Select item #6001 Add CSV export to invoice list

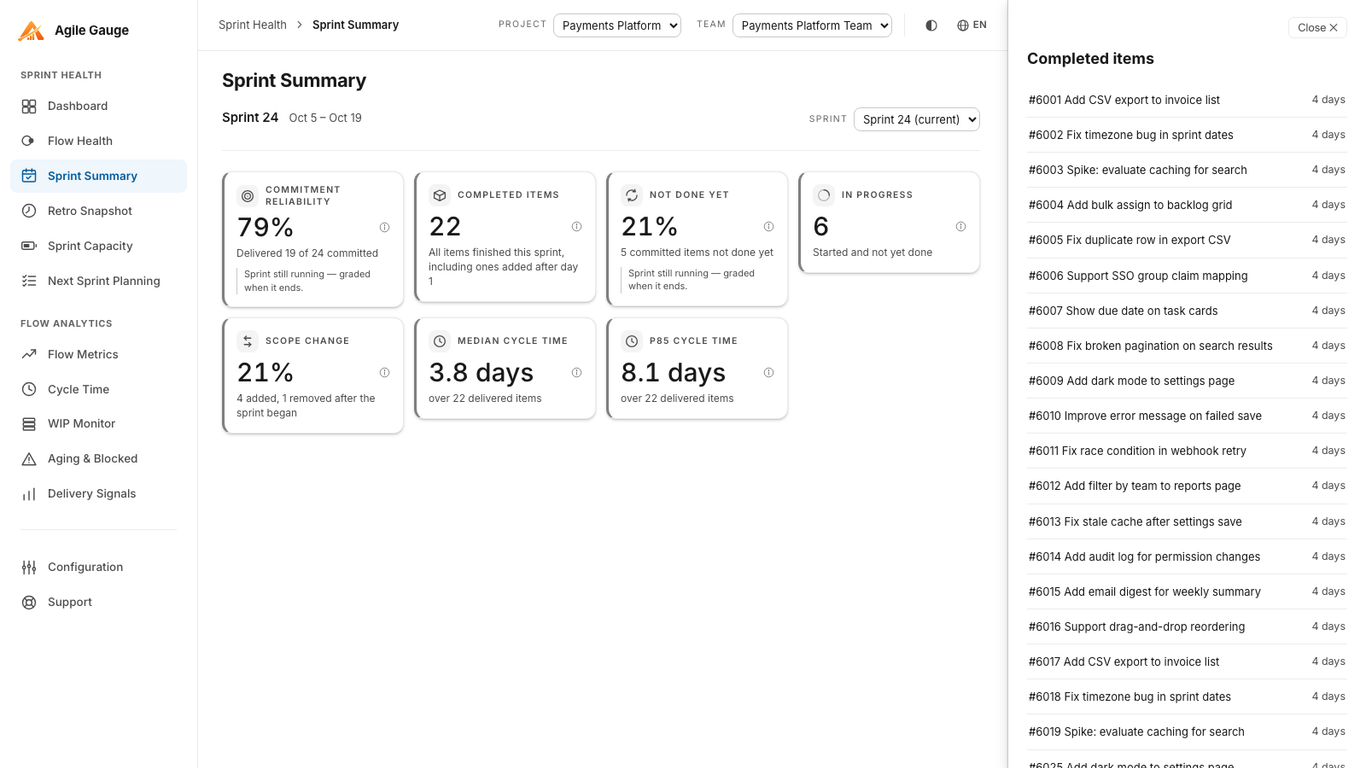click(1187, 100)
